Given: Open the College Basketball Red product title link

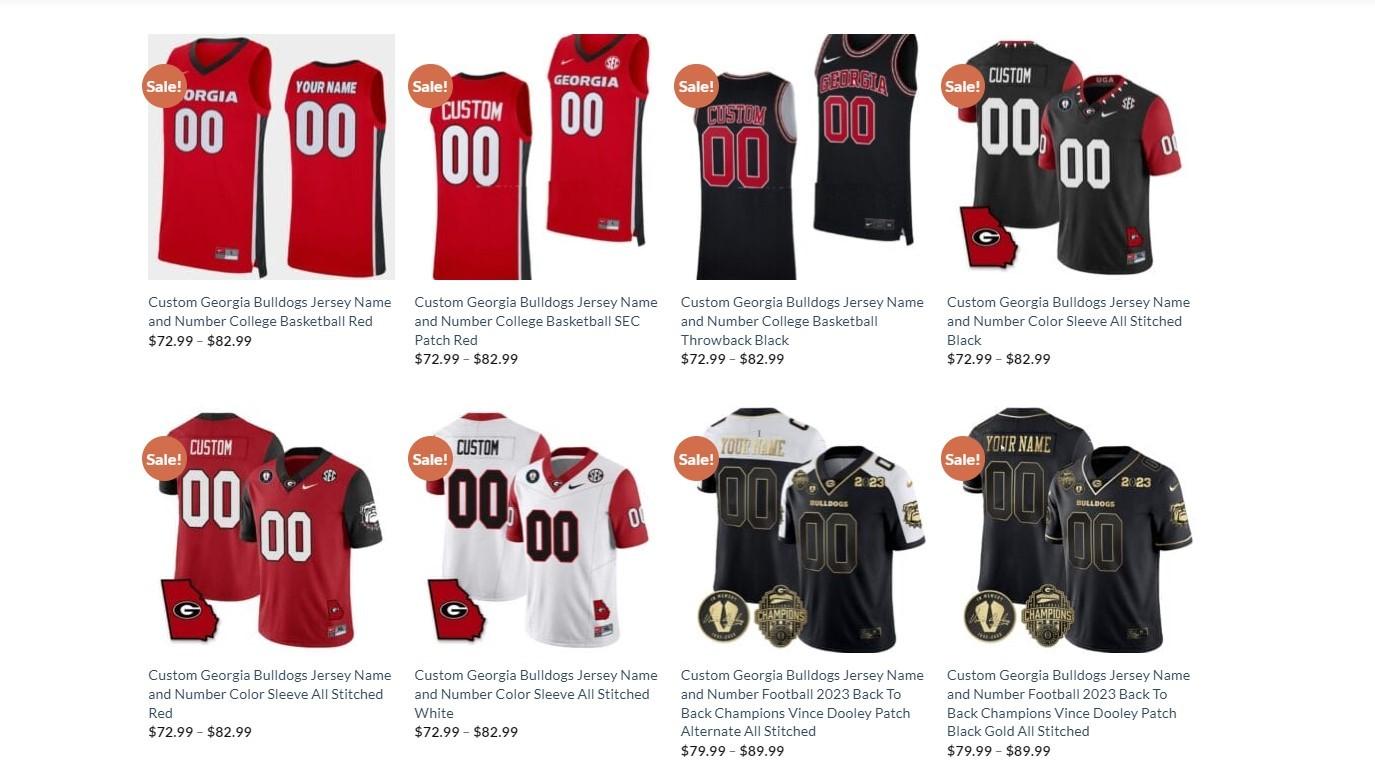Looking at the screenshot, I should pyautogui.click(x=270, y=311).
